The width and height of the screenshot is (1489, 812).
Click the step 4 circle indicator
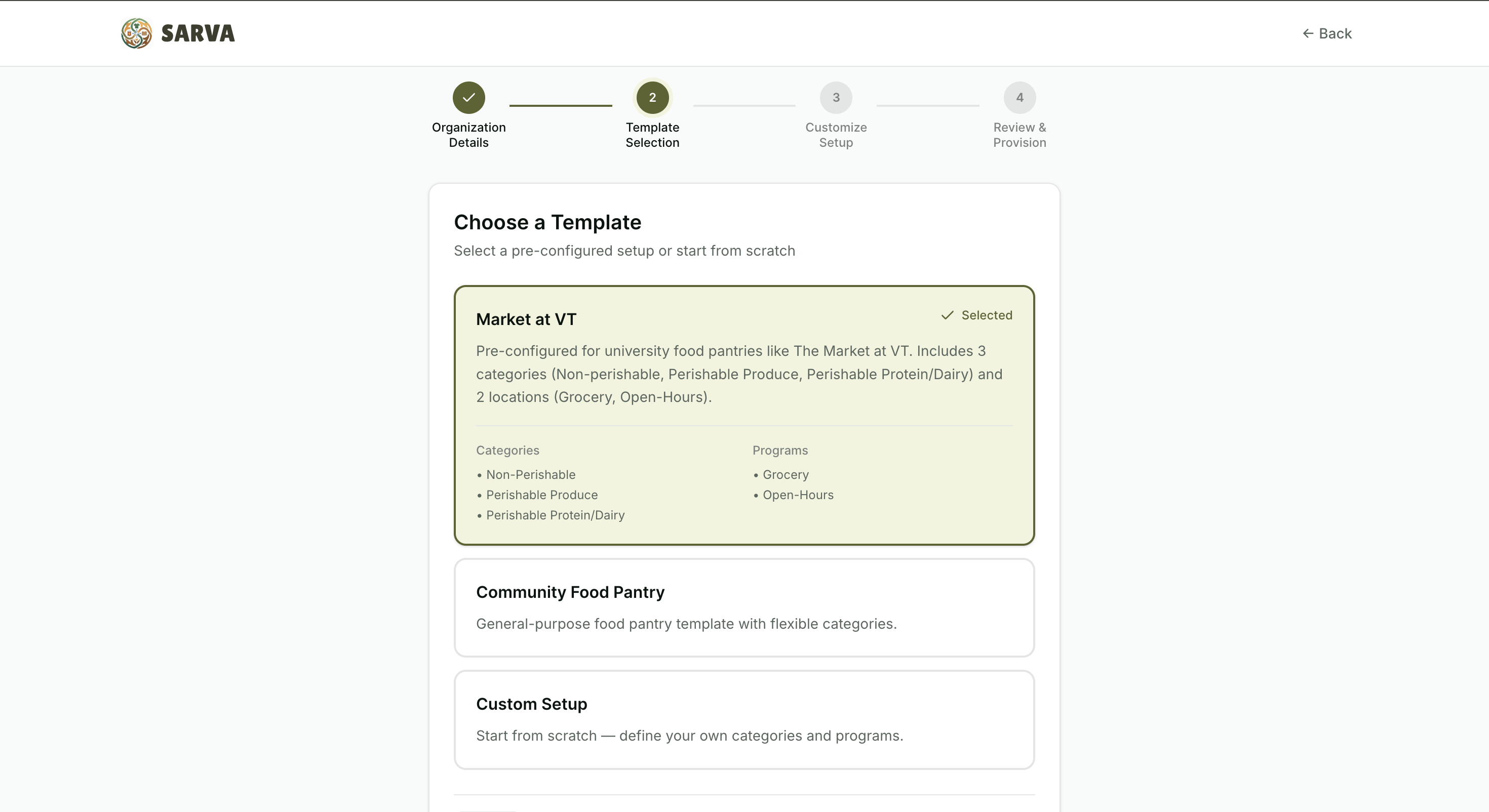tap(1019, 97)
